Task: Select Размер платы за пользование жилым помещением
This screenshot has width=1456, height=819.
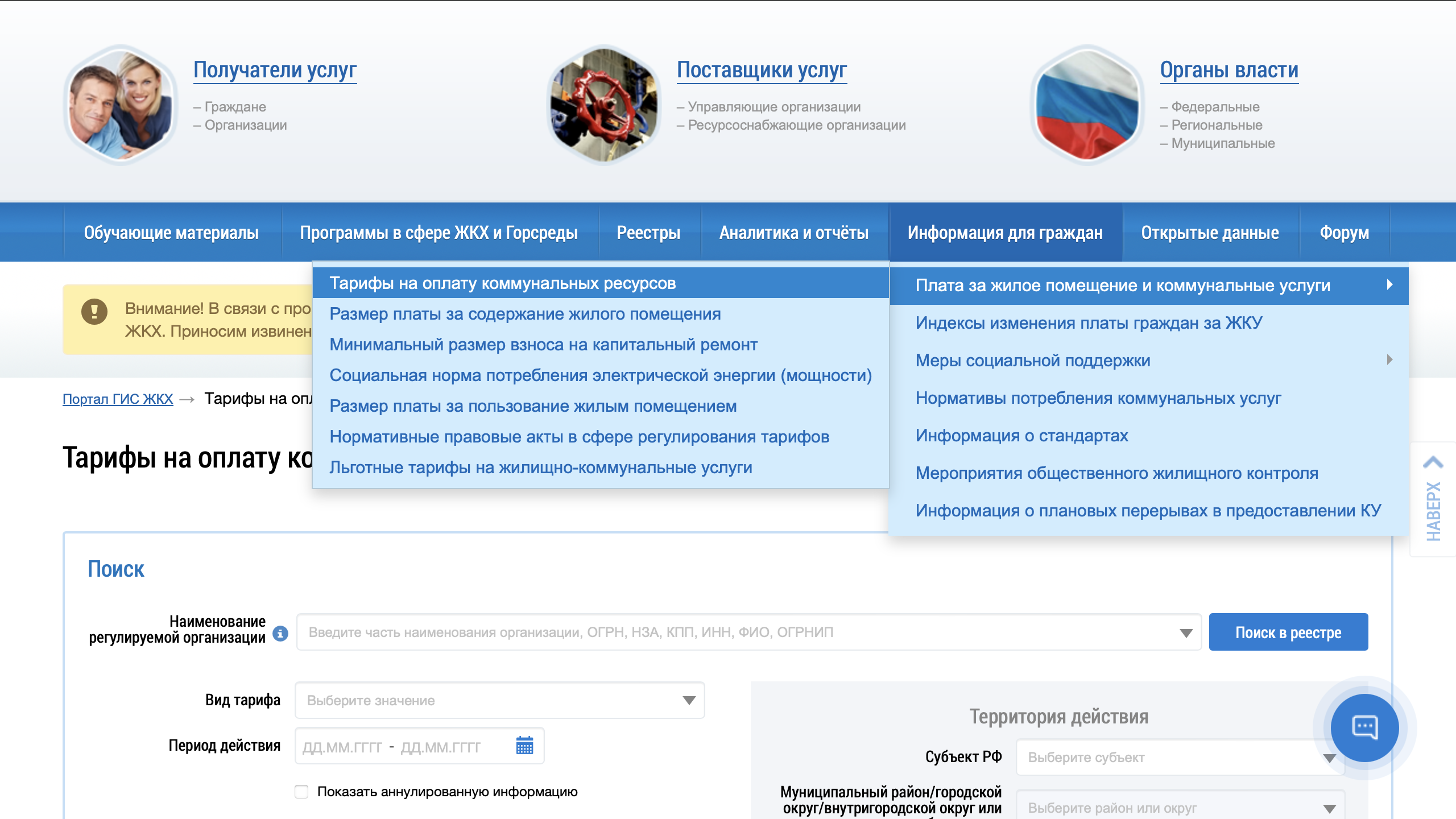Action: click(x=601, y=406)
